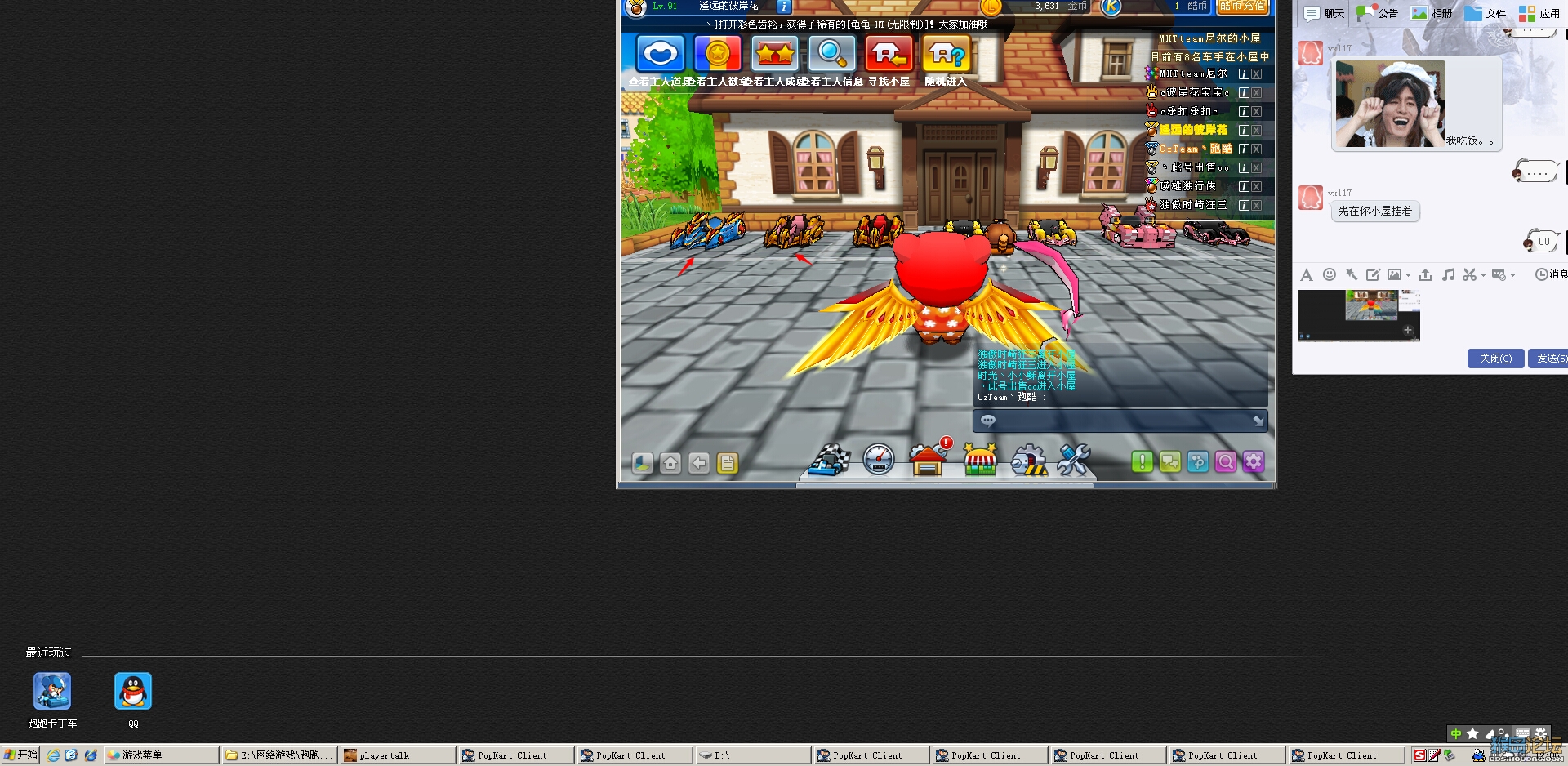
Task: Open player info beside the level name
Action: (x=783, y=7)
